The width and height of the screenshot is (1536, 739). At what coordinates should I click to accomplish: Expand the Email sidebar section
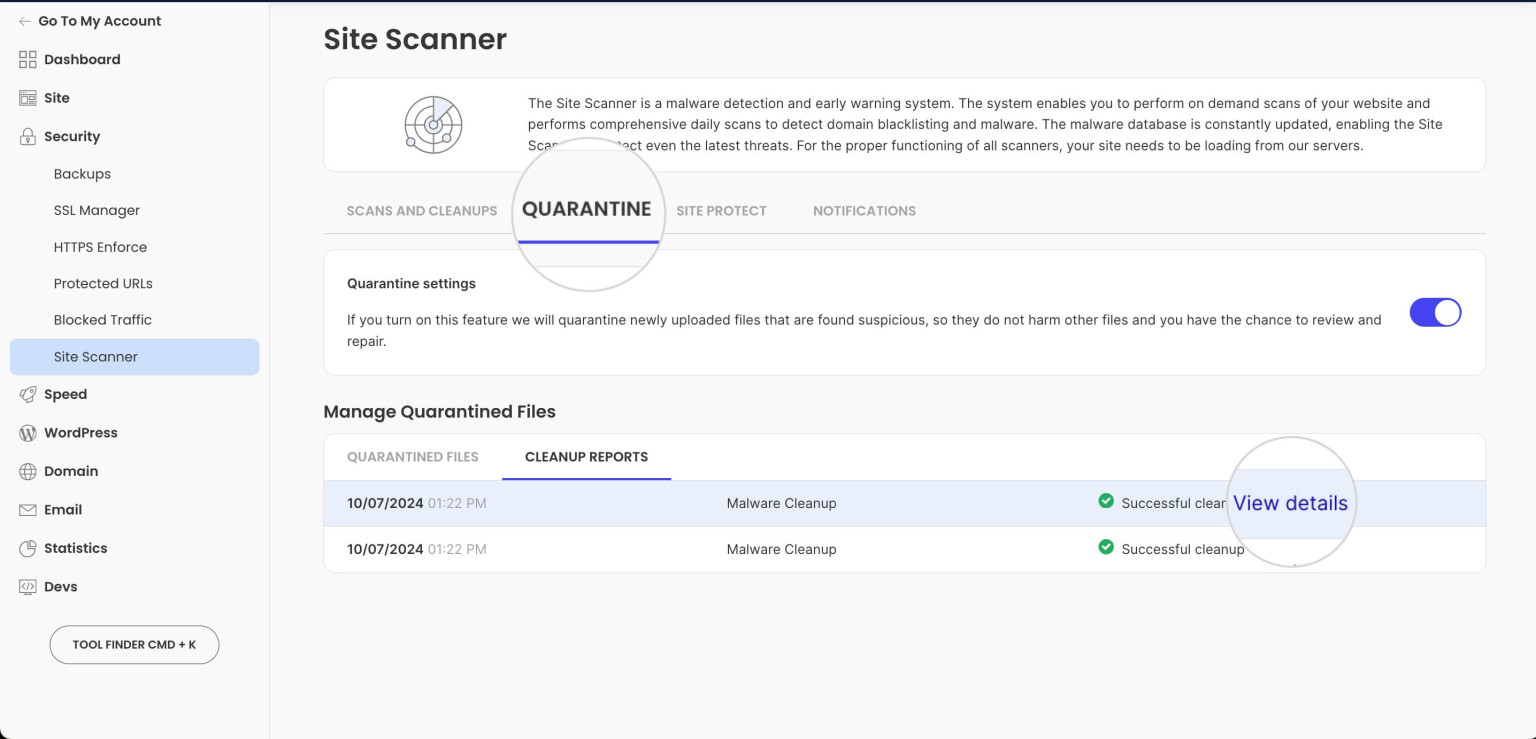[x=63, y=510]
